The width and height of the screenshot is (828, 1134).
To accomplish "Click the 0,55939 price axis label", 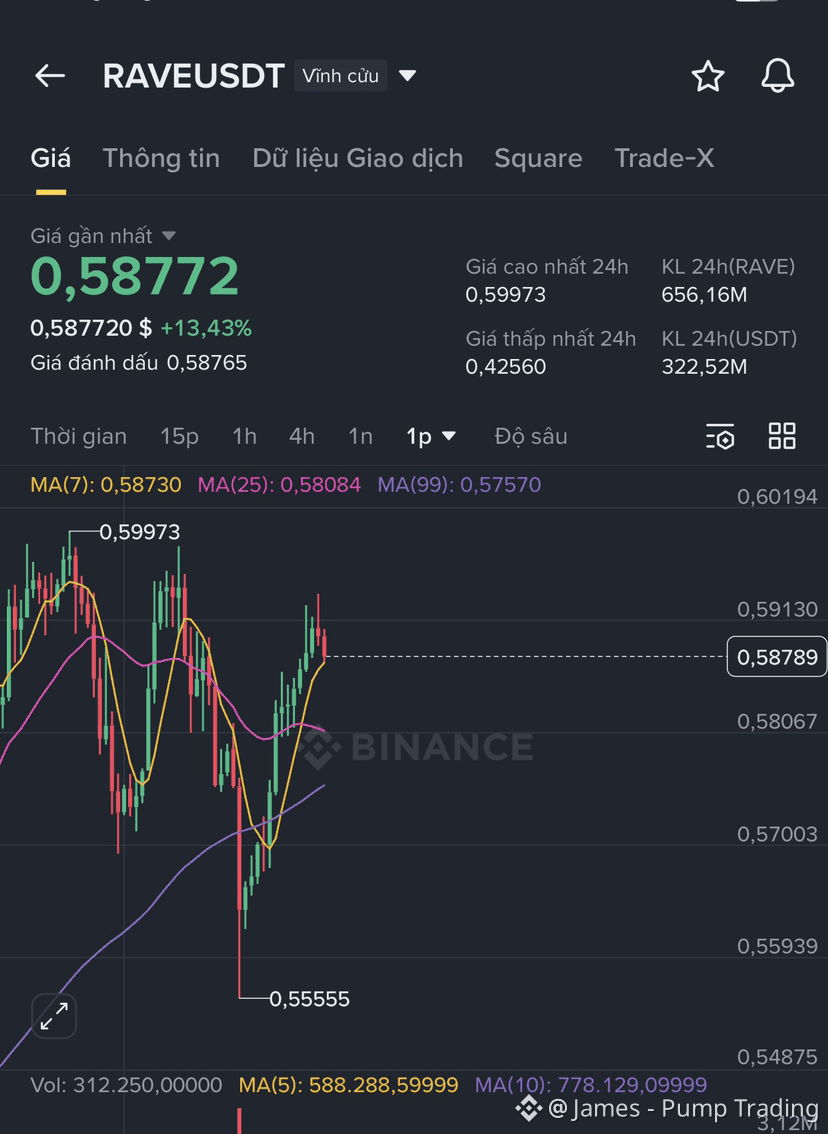I will click(777, 946).
